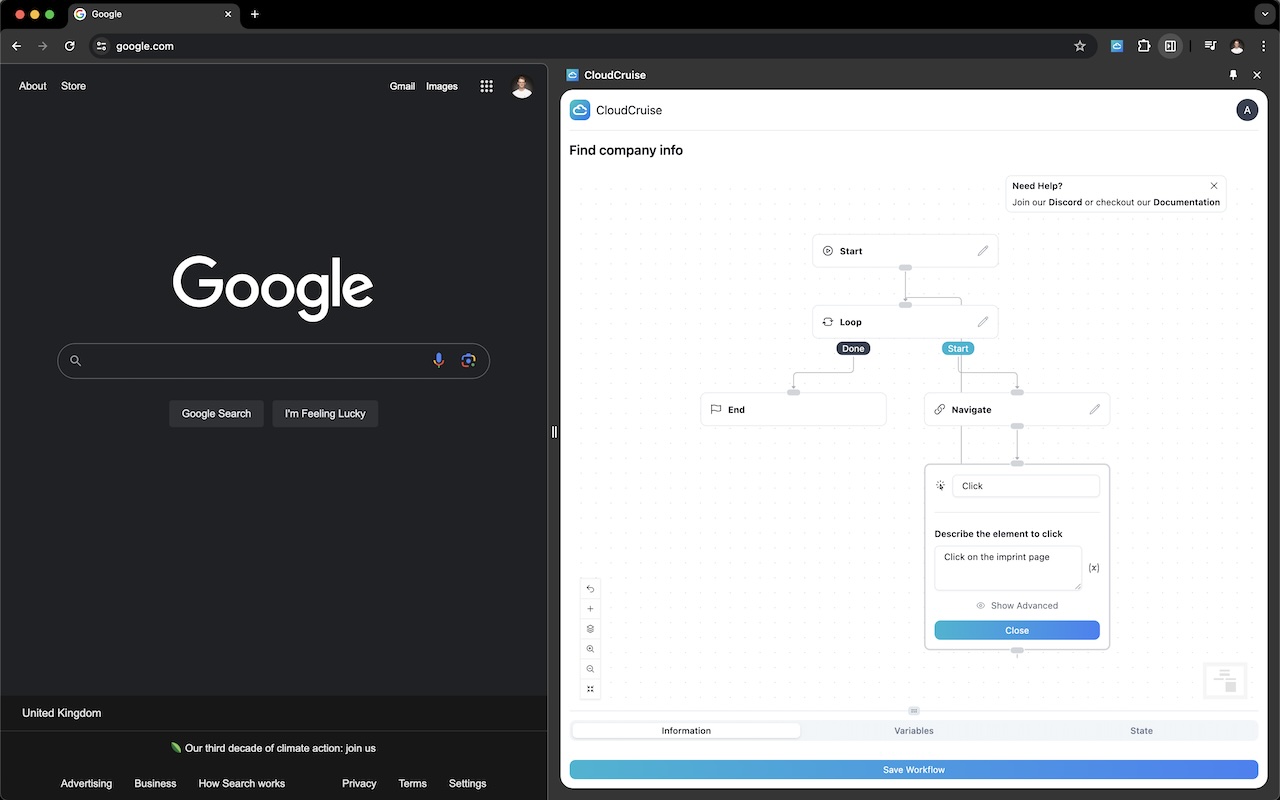
Task: Switch to the Variables tab
Action: pyautogui.click(x=913, y=730)
